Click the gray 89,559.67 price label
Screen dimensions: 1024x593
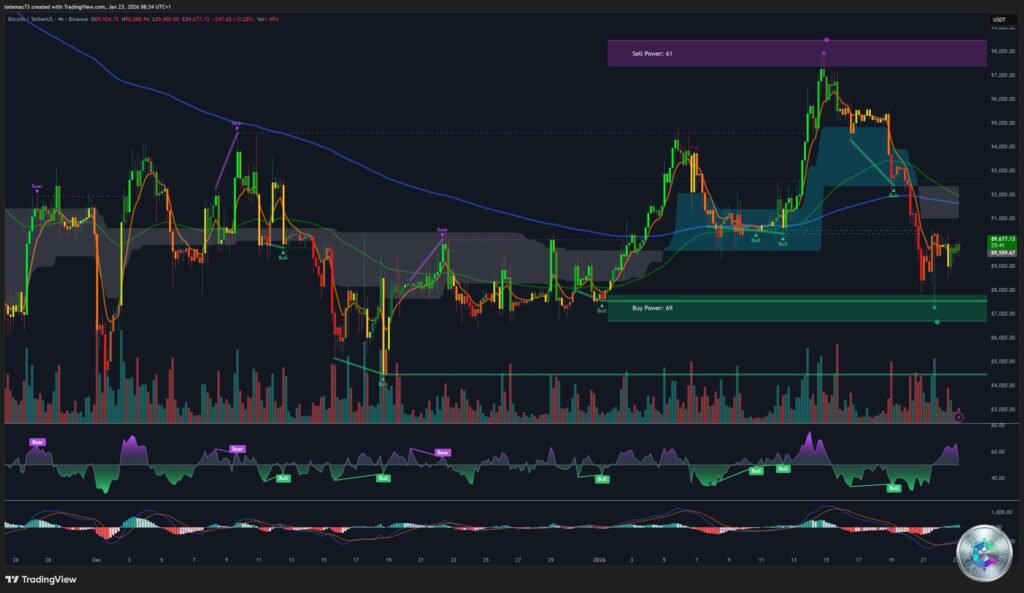coord(1001,253)
